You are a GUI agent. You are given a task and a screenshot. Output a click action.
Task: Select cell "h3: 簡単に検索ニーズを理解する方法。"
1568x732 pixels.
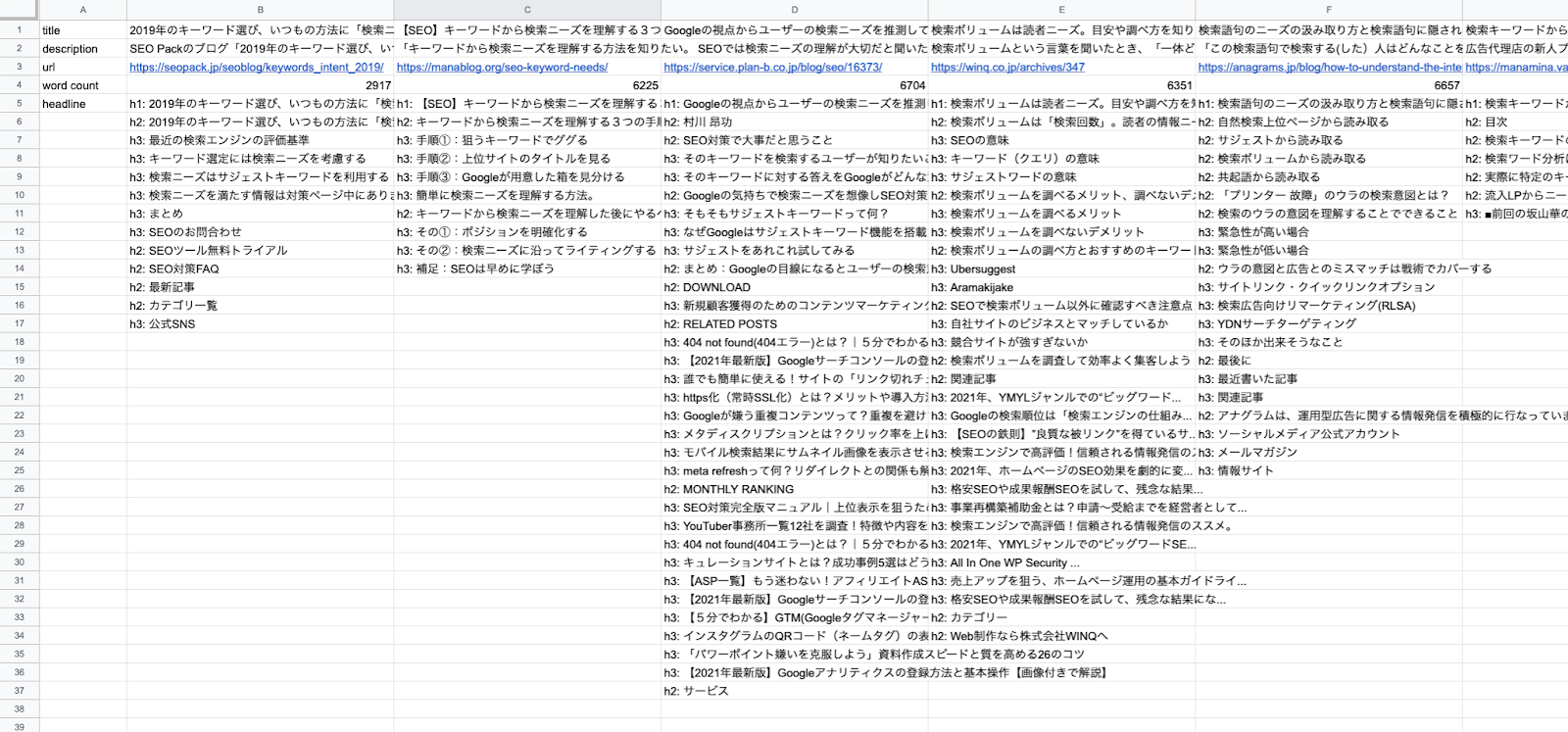tap(527, 195)
